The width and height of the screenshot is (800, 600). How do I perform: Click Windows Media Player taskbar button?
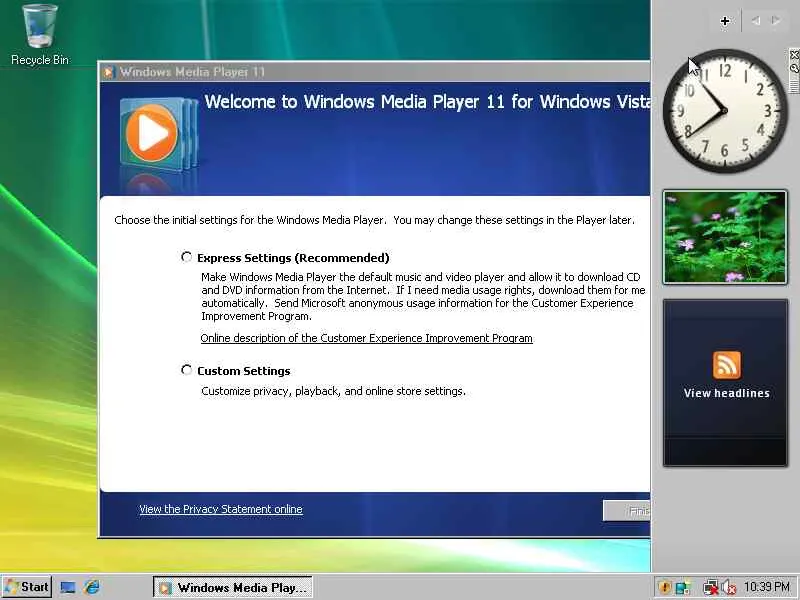pyautogui.click(x=233, y=588)
